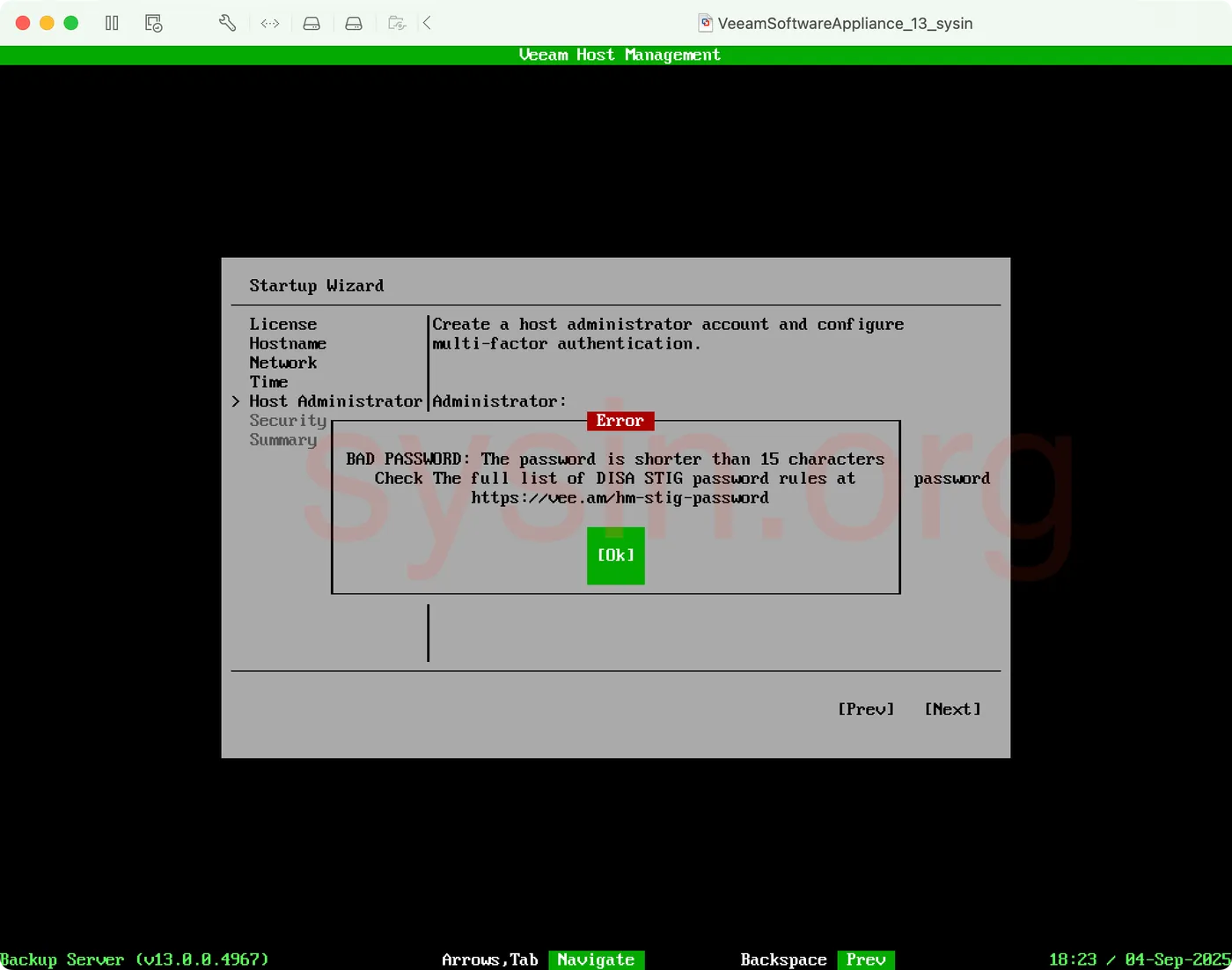Click the first hard disk icon
This screenshot has height=970, width=1232.
(312, 24)
